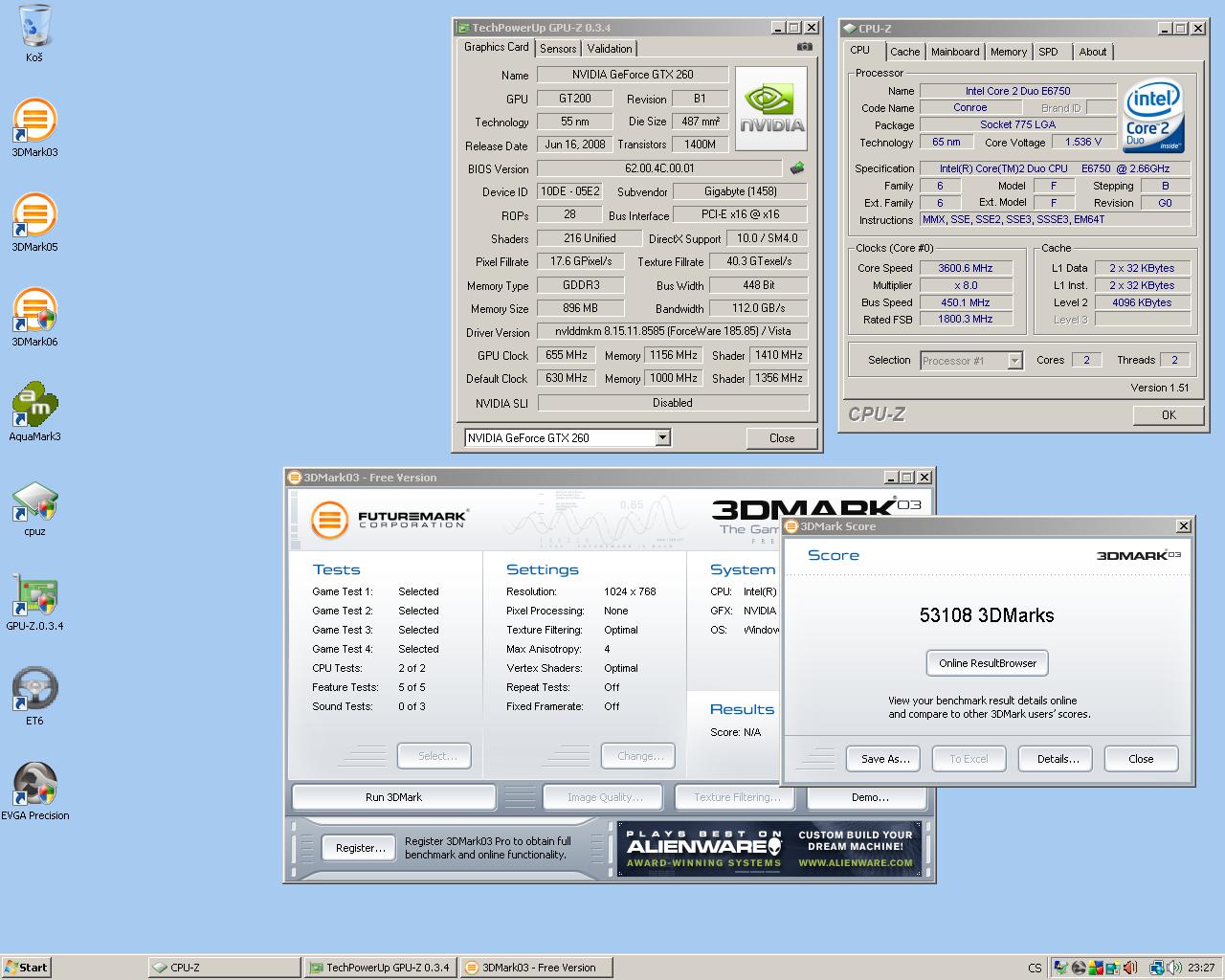Click the CS language indicator in taskbar

1035,968
